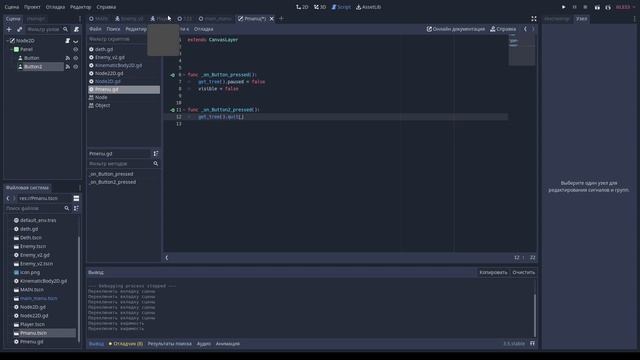
Task: Stop the running scene
Action: [585, 7]
